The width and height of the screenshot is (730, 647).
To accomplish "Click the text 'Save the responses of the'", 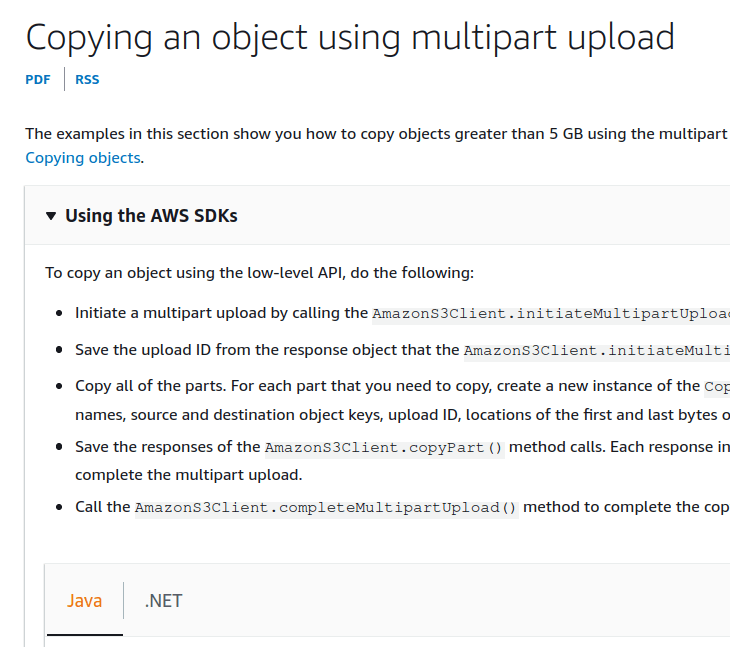I will coord(168,447).
